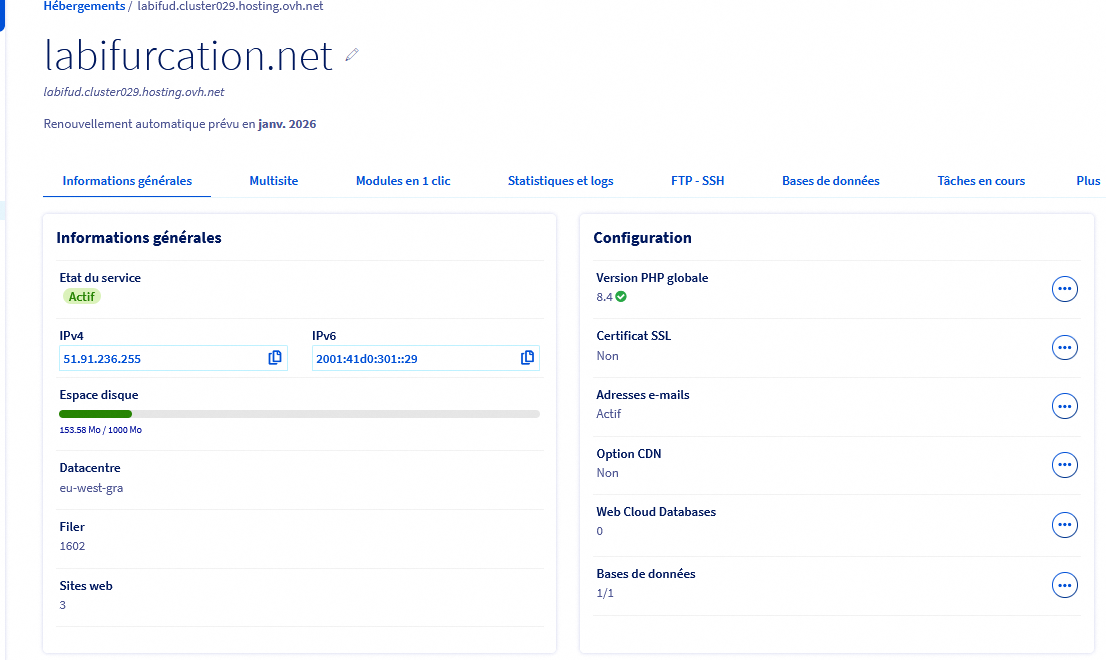Copy the IPv6 address with copy icon
1106x660 pixels.
coord(527,358)
